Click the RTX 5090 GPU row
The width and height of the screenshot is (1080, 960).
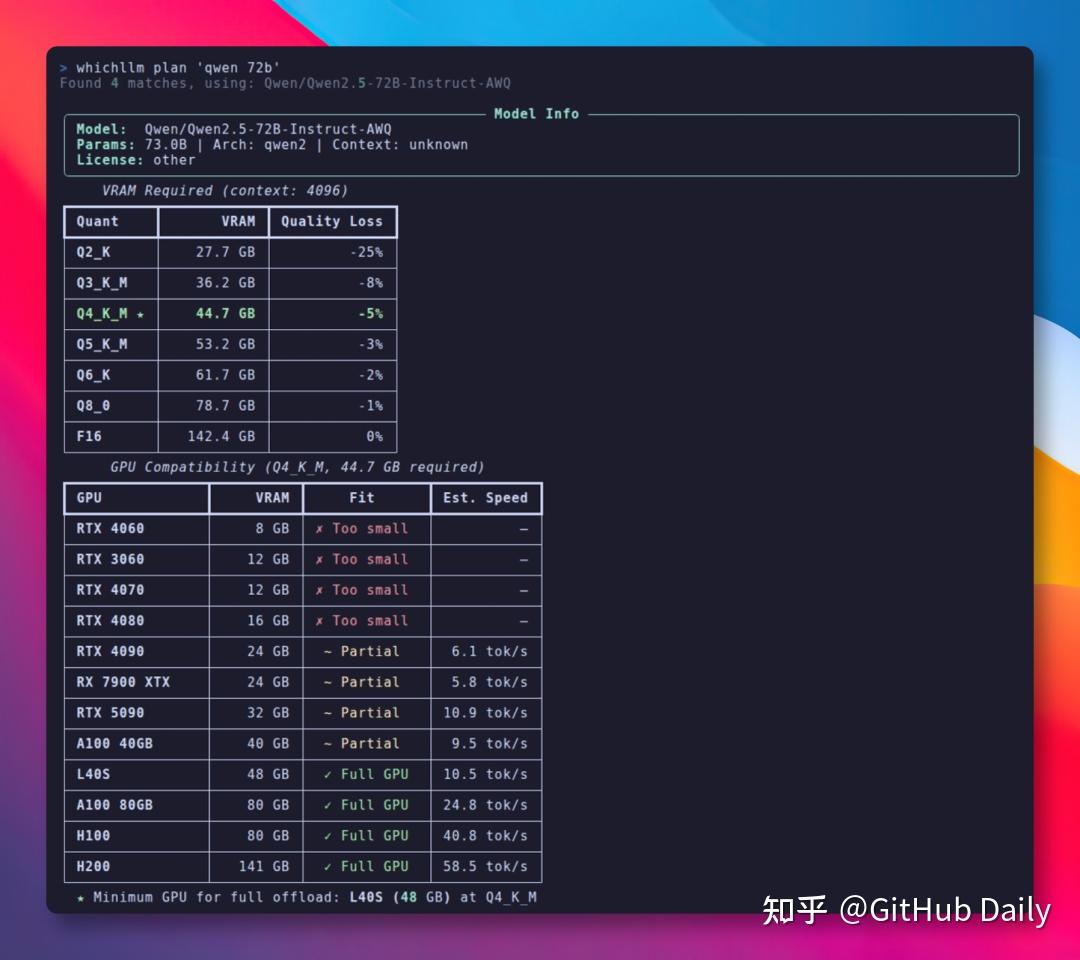click(303, 713)
